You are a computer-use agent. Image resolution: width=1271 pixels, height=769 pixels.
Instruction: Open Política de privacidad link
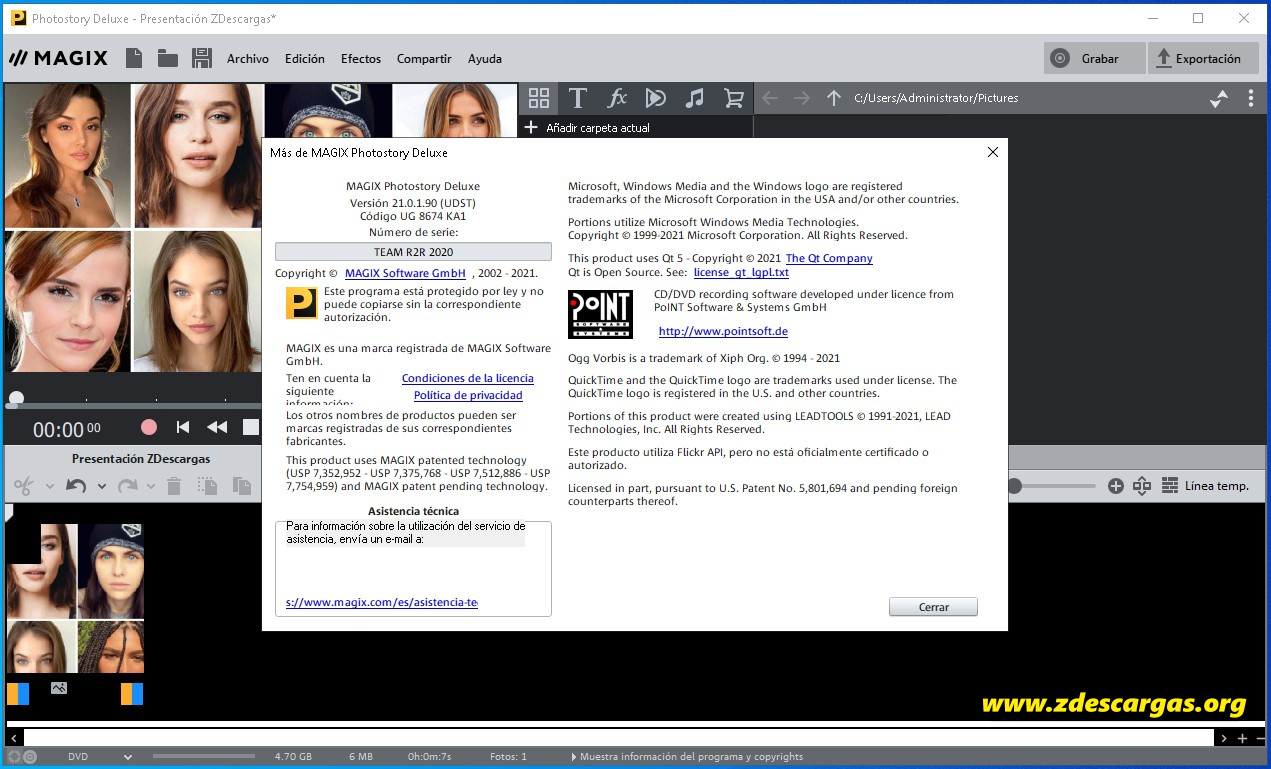pyautogui.click(x=468, y=395)
